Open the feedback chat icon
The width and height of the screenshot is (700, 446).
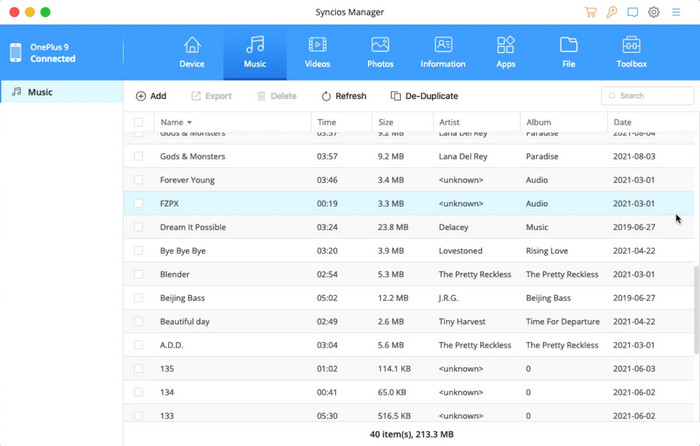click(x=633, y=12)
